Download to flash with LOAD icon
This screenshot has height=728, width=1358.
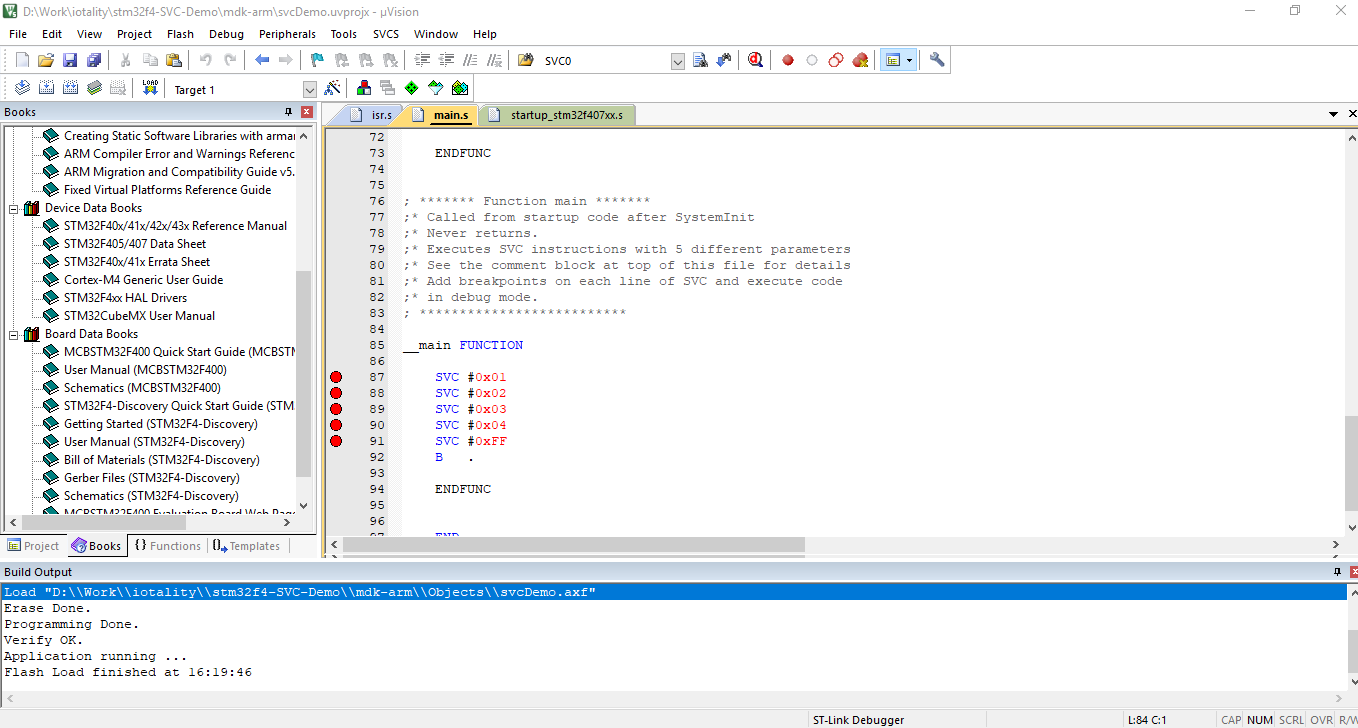pos(150,88)
